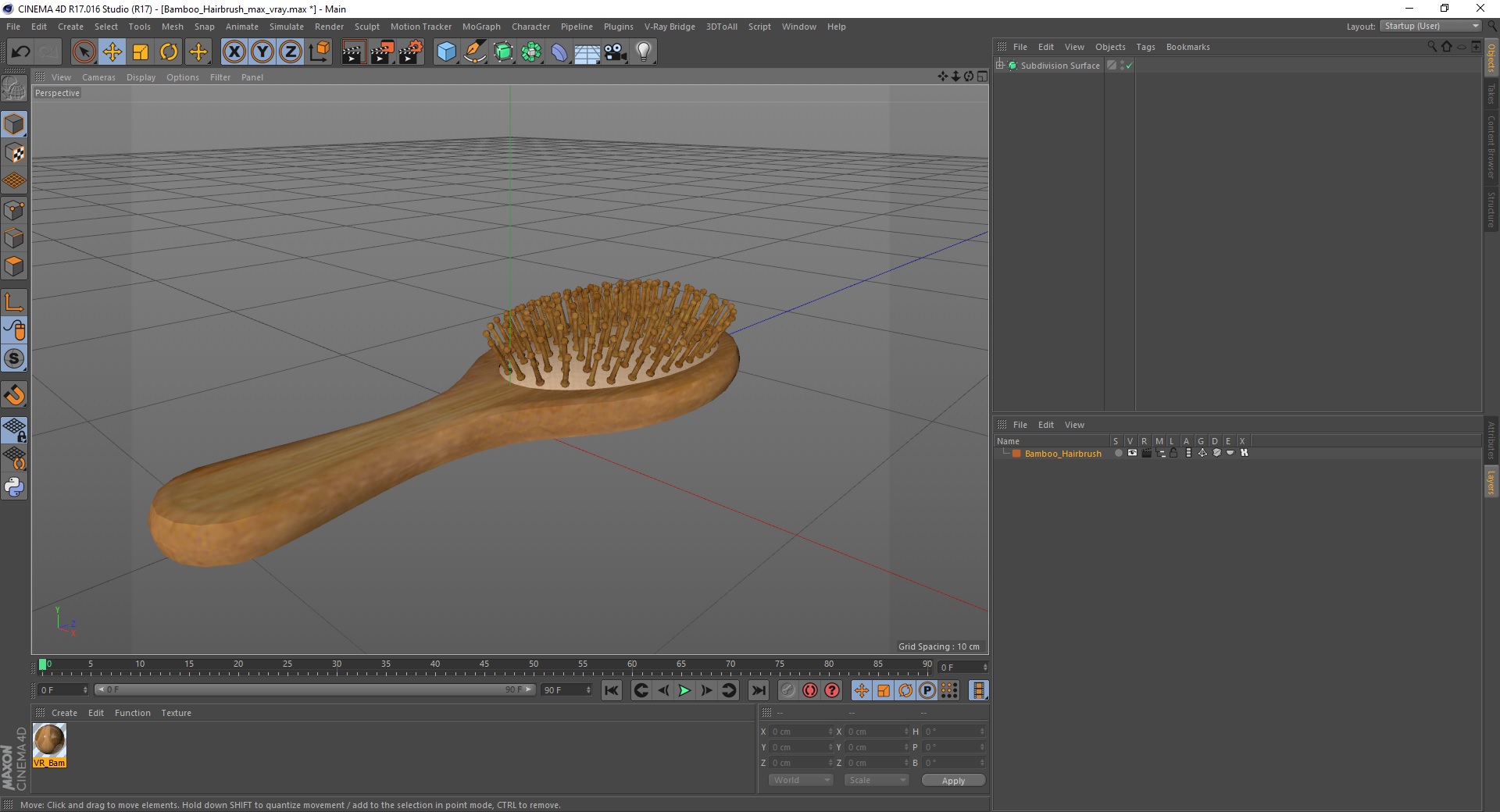
Task: Click Render to Picture Viewer icon
Action: pos(382,52)
